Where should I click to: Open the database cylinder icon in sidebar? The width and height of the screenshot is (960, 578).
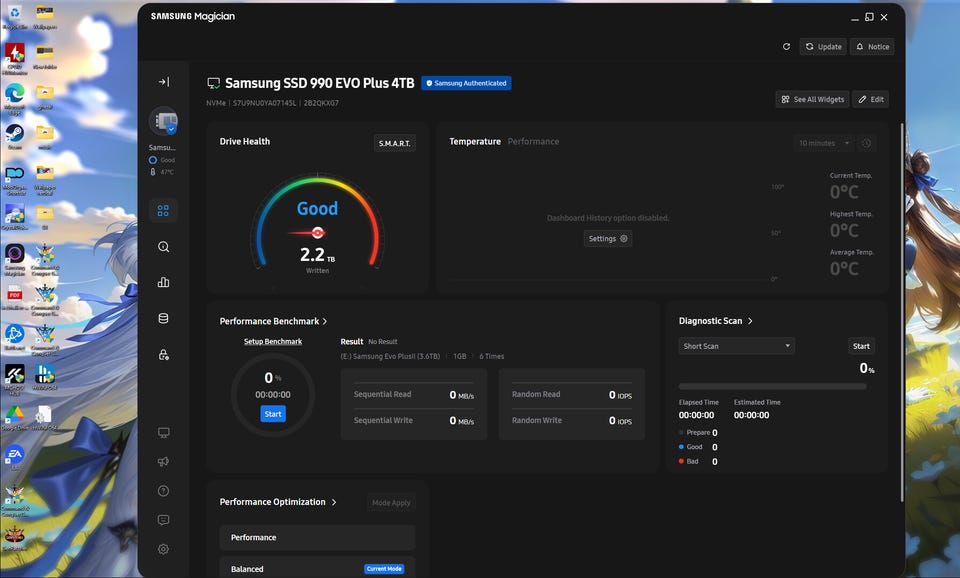[163, 318]
